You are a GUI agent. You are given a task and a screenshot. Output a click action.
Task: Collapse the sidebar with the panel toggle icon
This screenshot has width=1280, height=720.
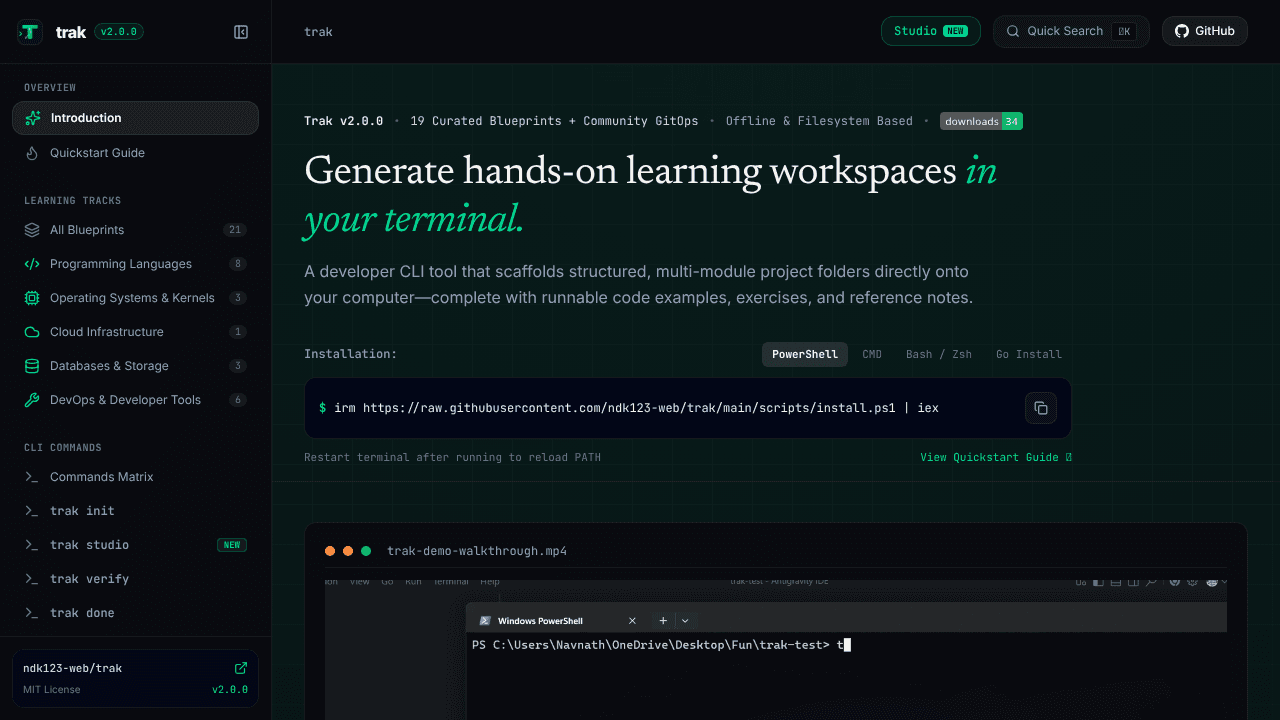pyautogui.click(x=241, y=32)
